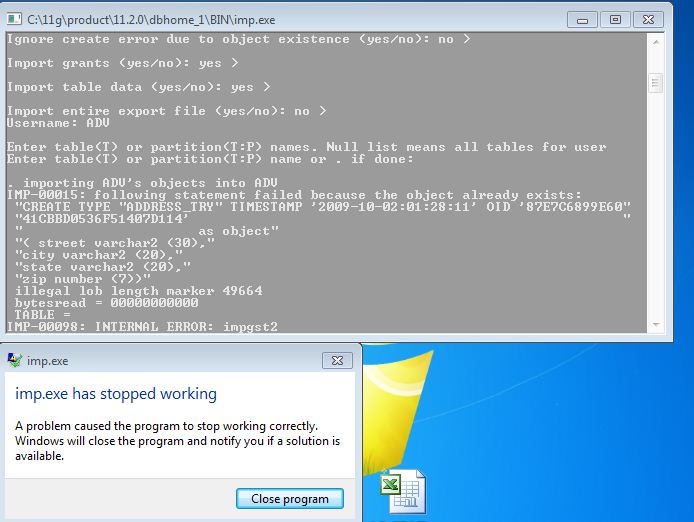694x522 pixels.
Task: Select the Excel file icon on desktop
Action: coord(403,491)
